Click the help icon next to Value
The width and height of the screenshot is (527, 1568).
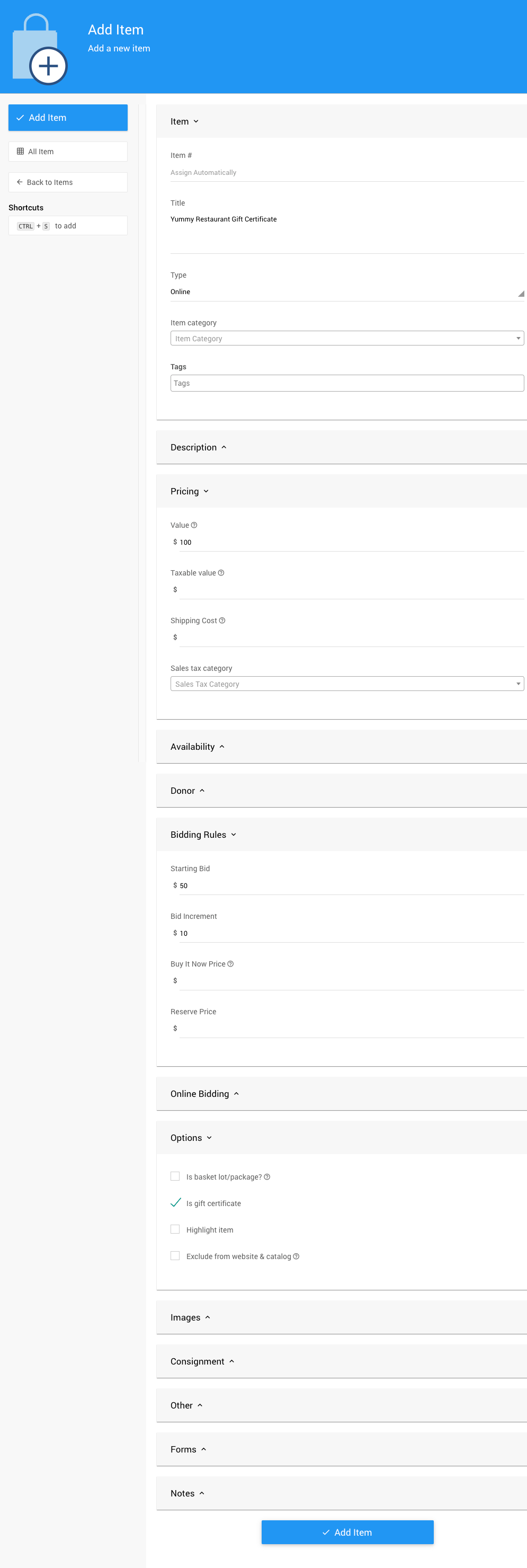click(194, 525)
